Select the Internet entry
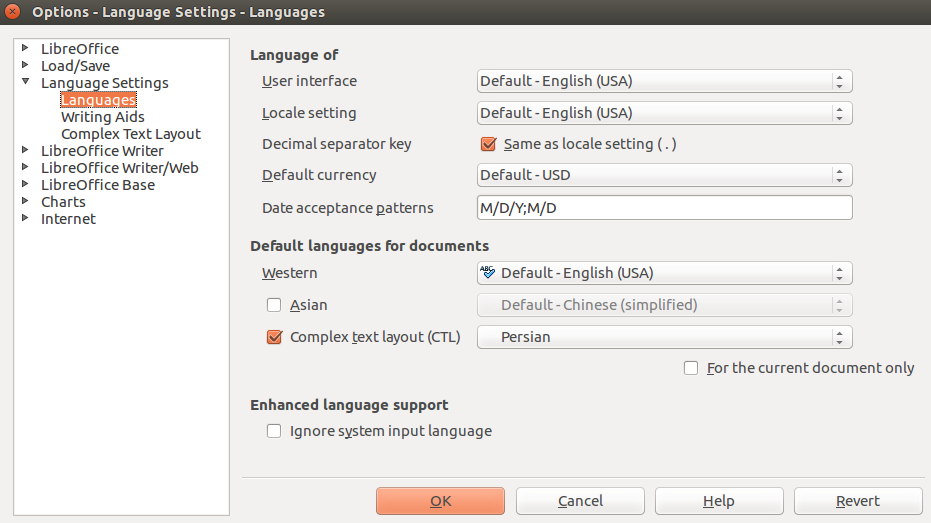This screenshot has height=523, width=931. [68, 219]
